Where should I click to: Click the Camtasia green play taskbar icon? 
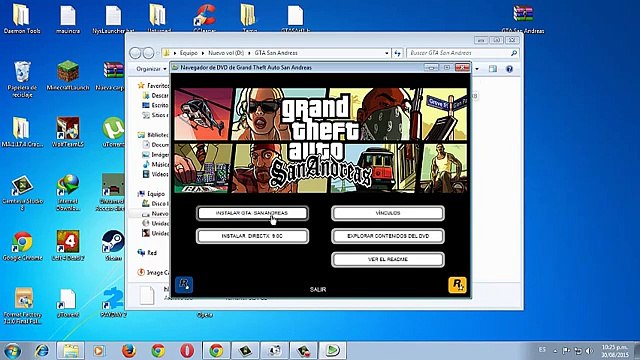332,351
